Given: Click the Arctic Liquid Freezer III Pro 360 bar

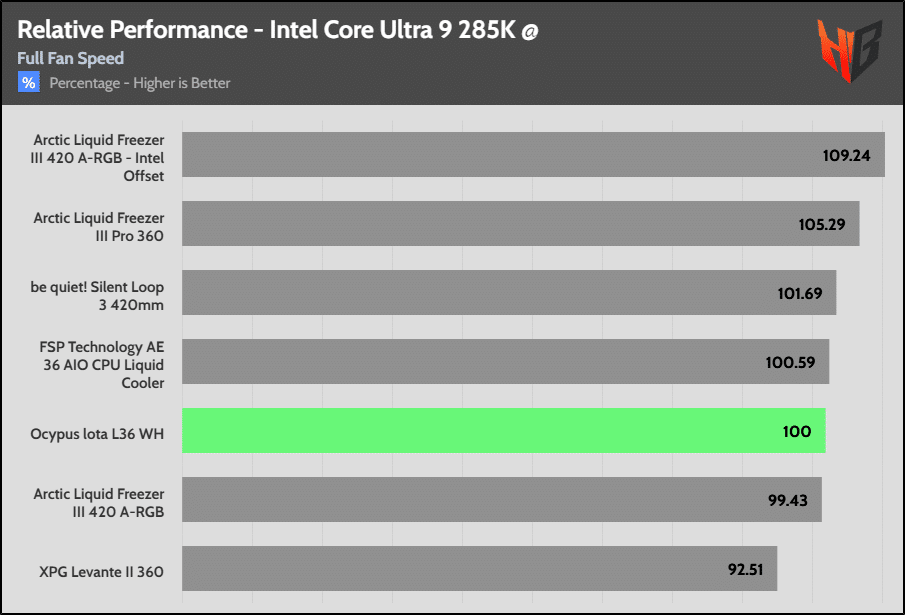Looking at the screenshot, I should pyautogui.click(x=521, y=223).
